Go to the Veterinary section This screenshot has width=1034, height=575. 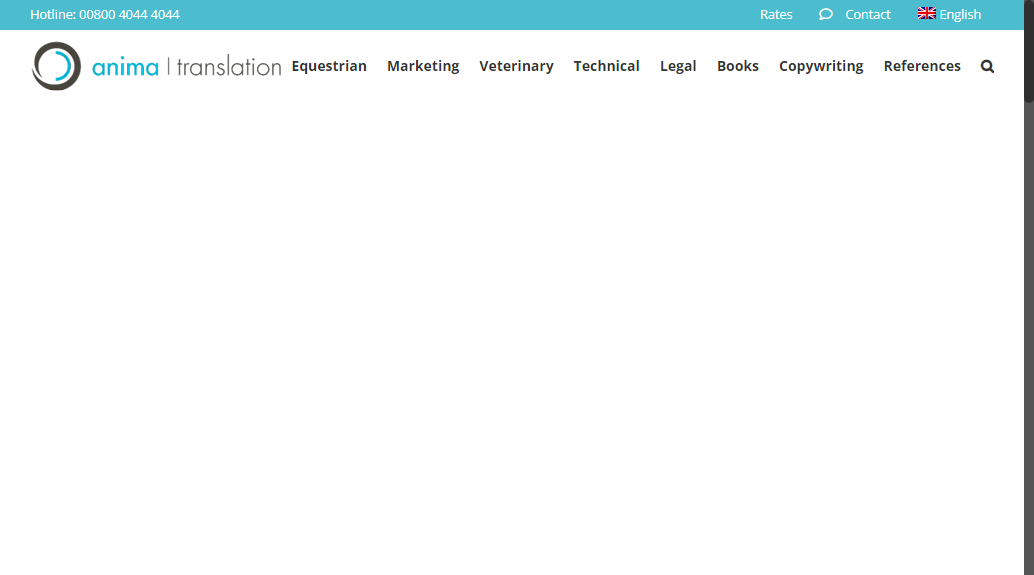[x=516, y=66]
